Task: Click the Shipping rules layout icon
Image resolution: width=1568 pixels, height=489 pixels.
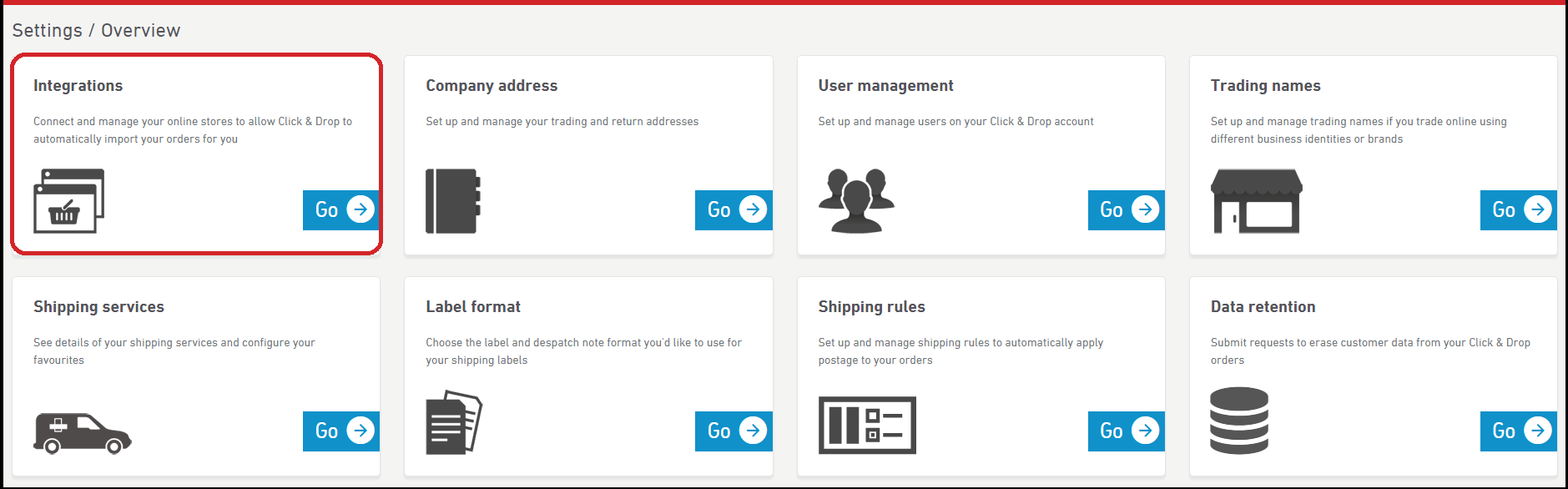Action: point(867,425)
